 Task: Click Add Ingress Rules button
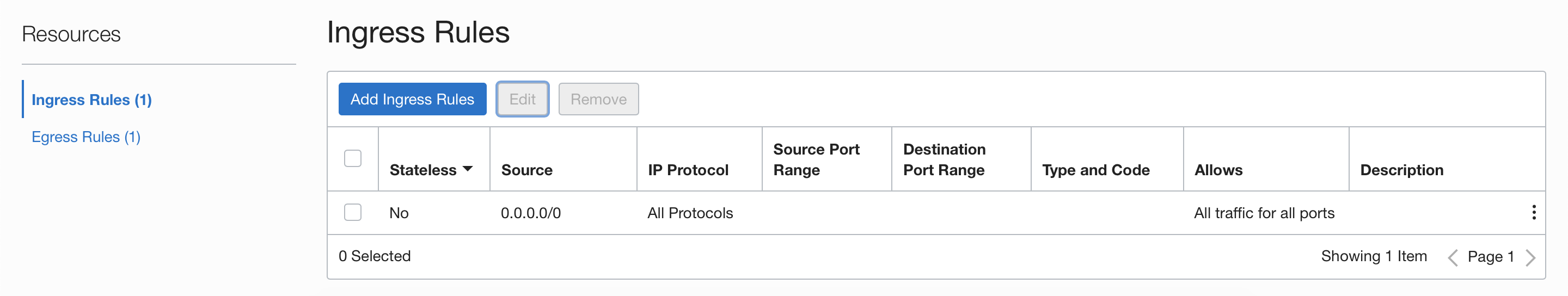pyautogui.click(x=412, y=99)
